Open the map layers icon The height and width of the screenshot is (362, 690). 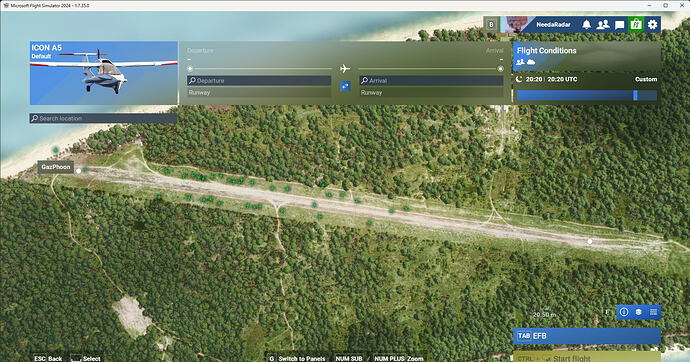coord(639,312)
